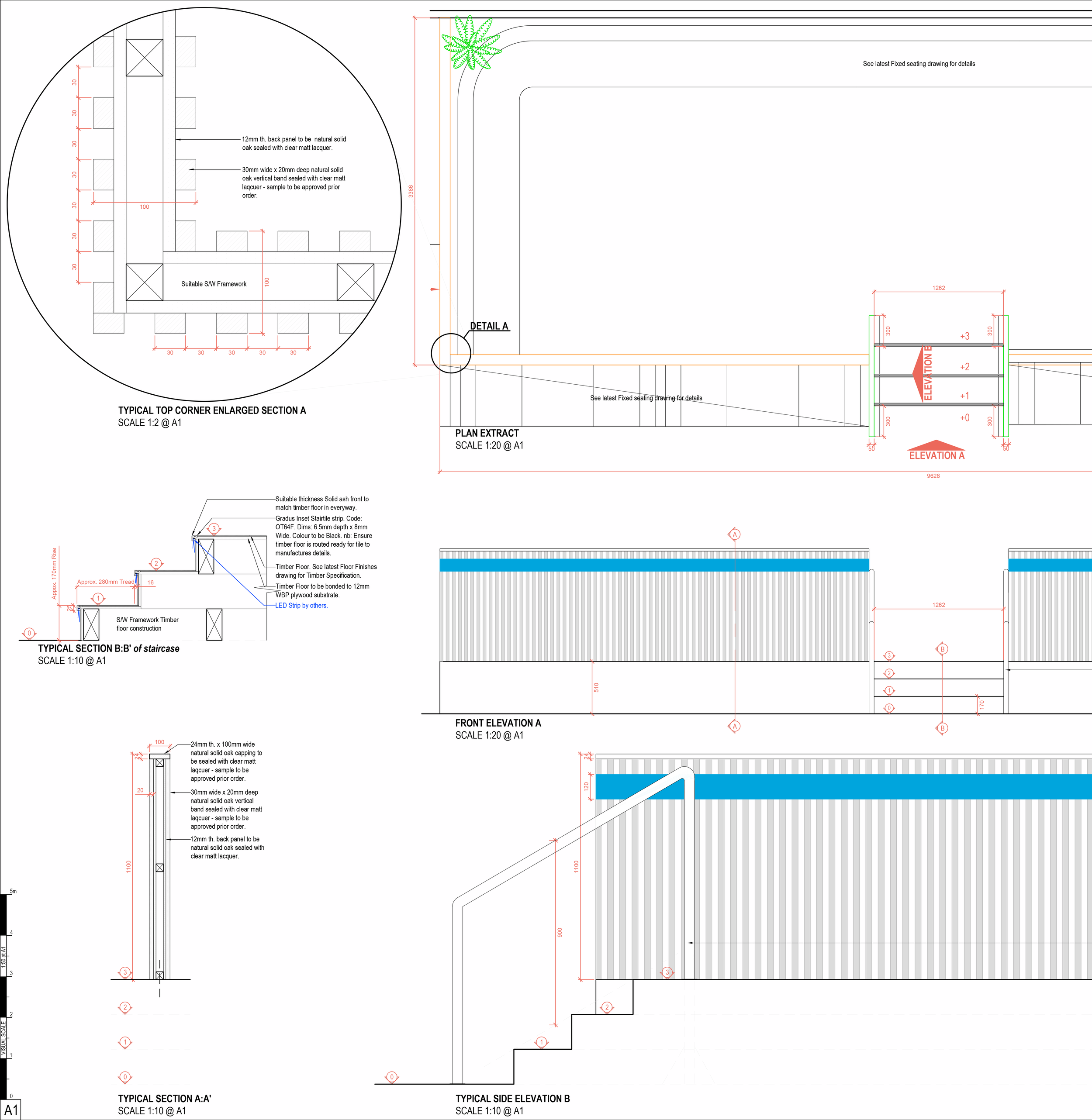Select the DETAIL A underlined label

point(489,326)
